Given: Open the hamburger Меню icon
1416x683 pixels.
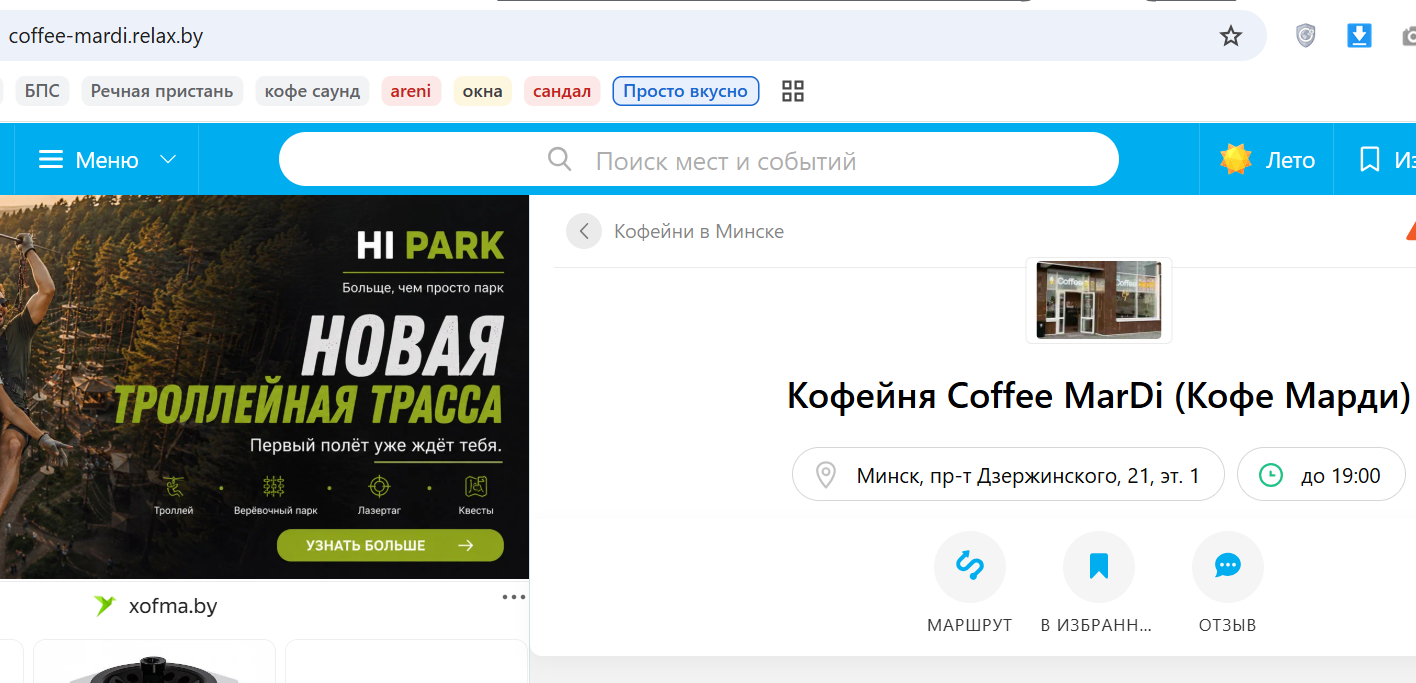Looking at the screenshot, I should point(51,160).
